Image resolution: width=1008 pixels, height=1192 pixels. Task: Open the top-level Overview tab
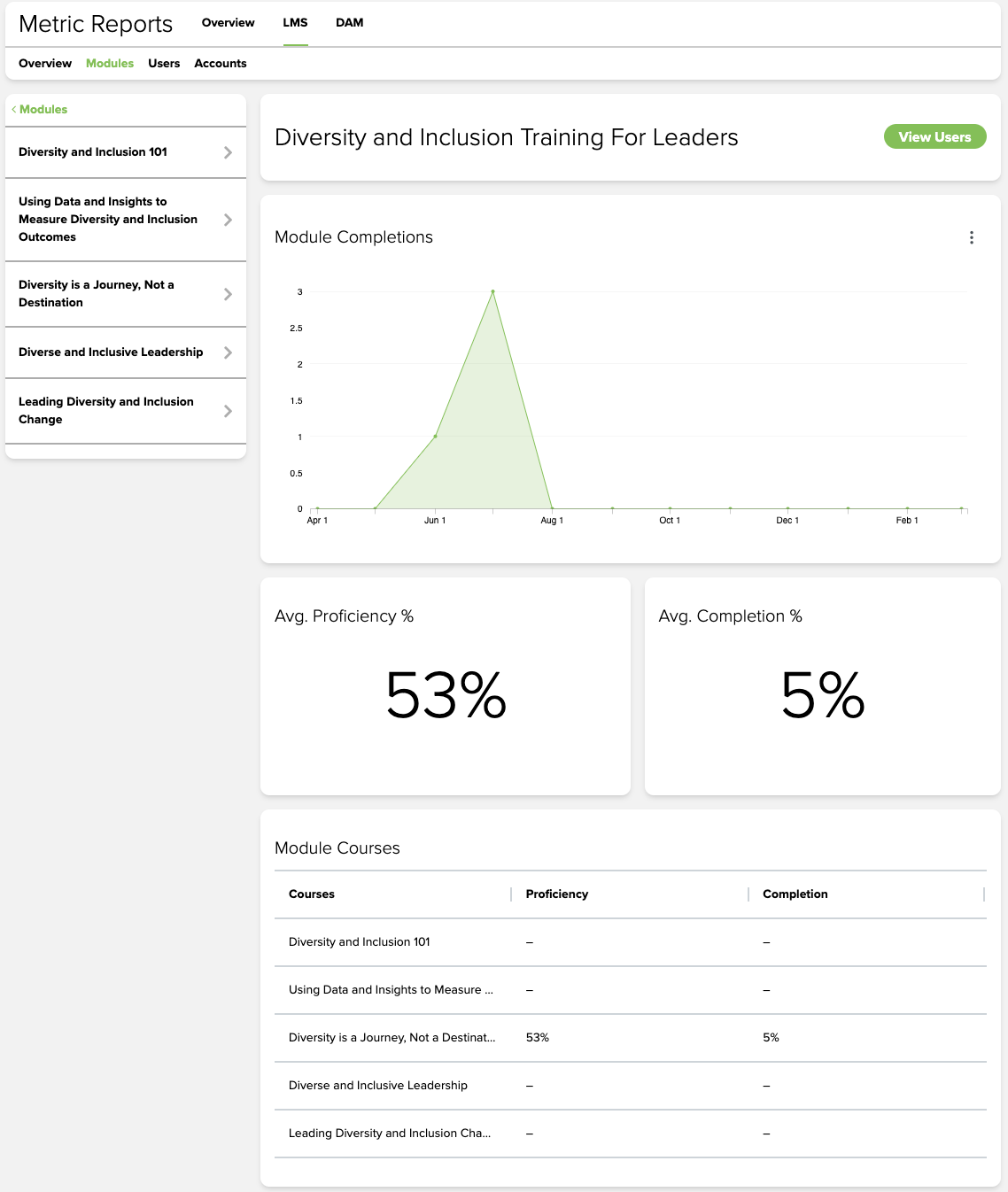coord(228,23)
